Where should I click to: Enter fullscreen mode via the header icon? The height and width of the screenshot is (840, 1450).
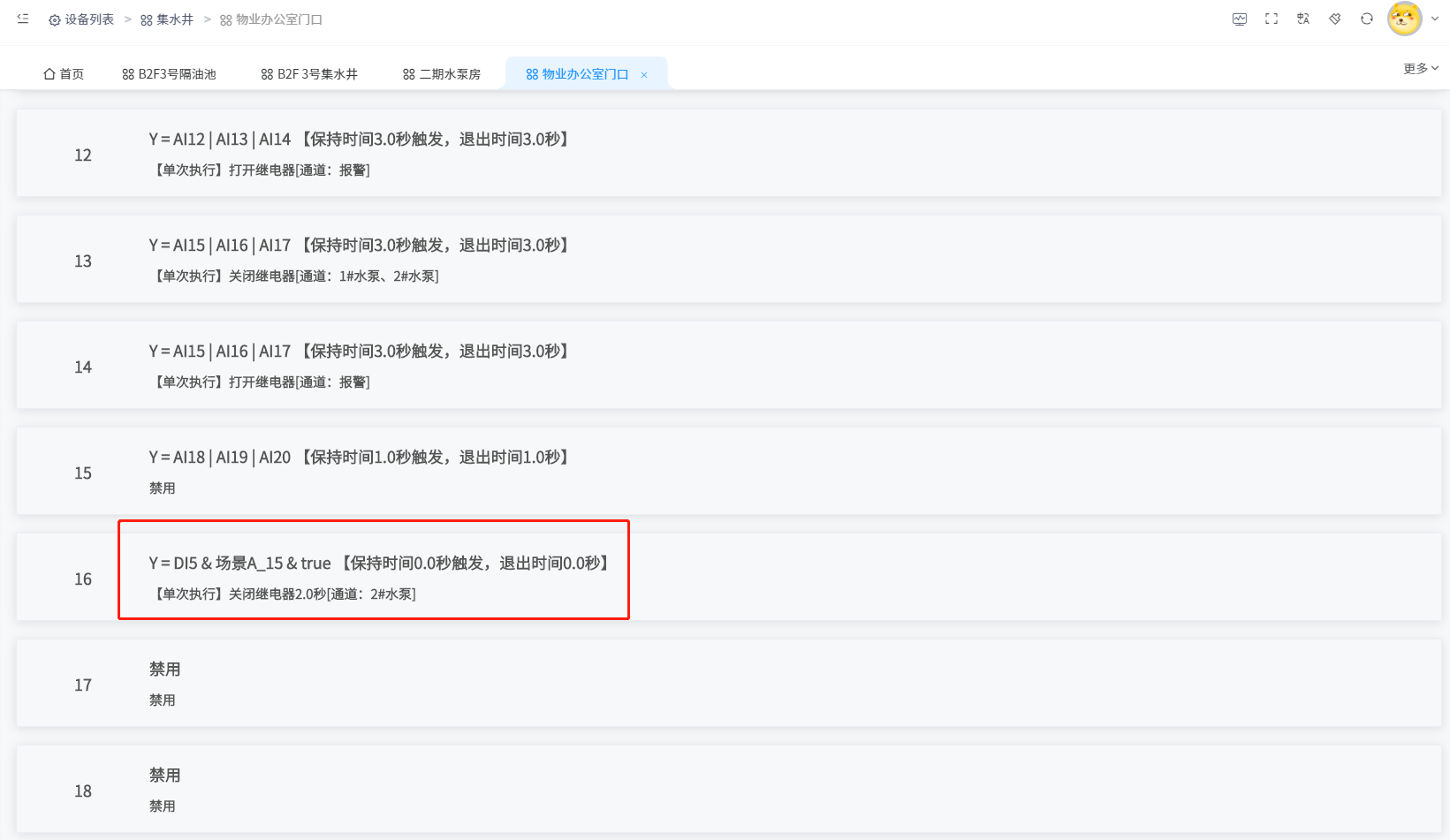click(1272, 19)
